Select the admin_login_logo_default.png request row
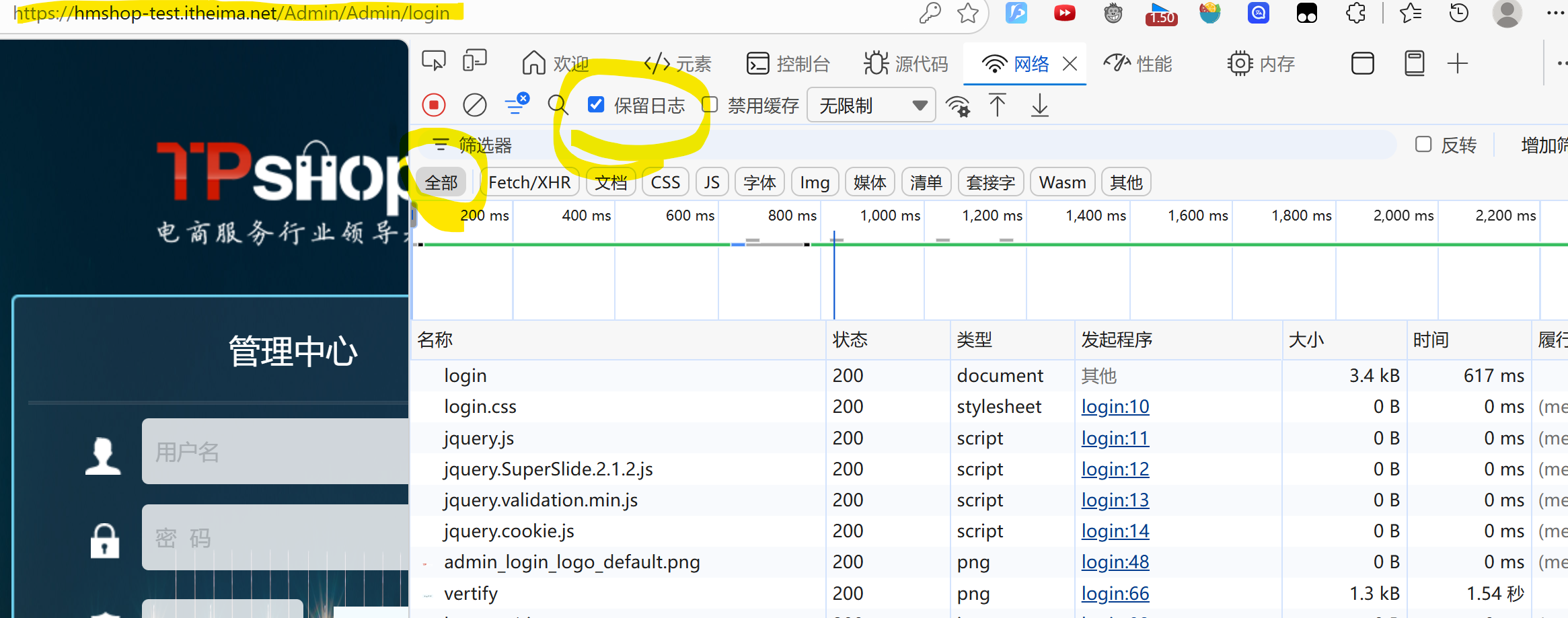This screenshot has width=1568, height=618. (989, 562)
